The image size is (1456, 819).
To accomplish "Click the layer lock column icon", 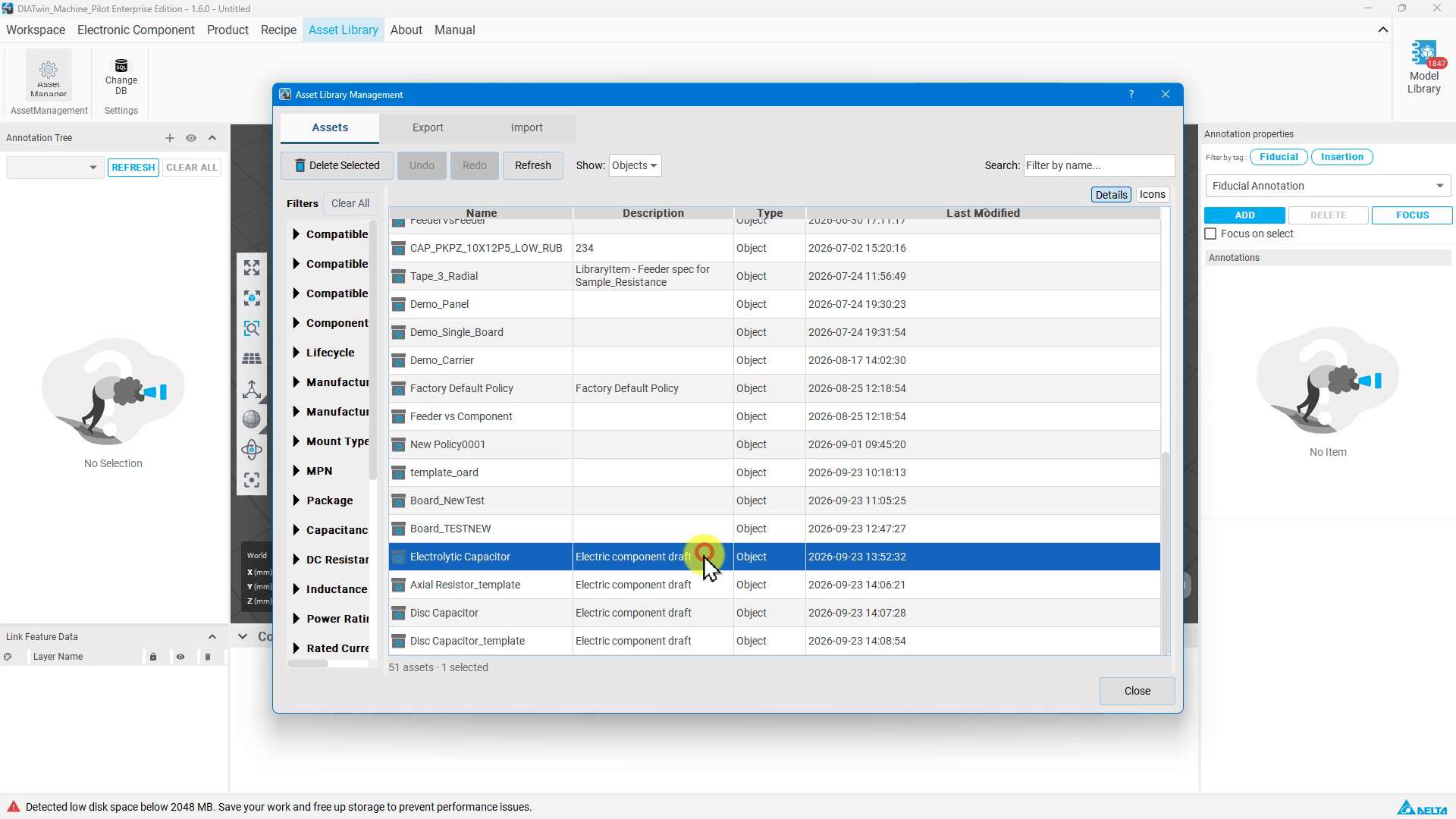I will (153, 657).
